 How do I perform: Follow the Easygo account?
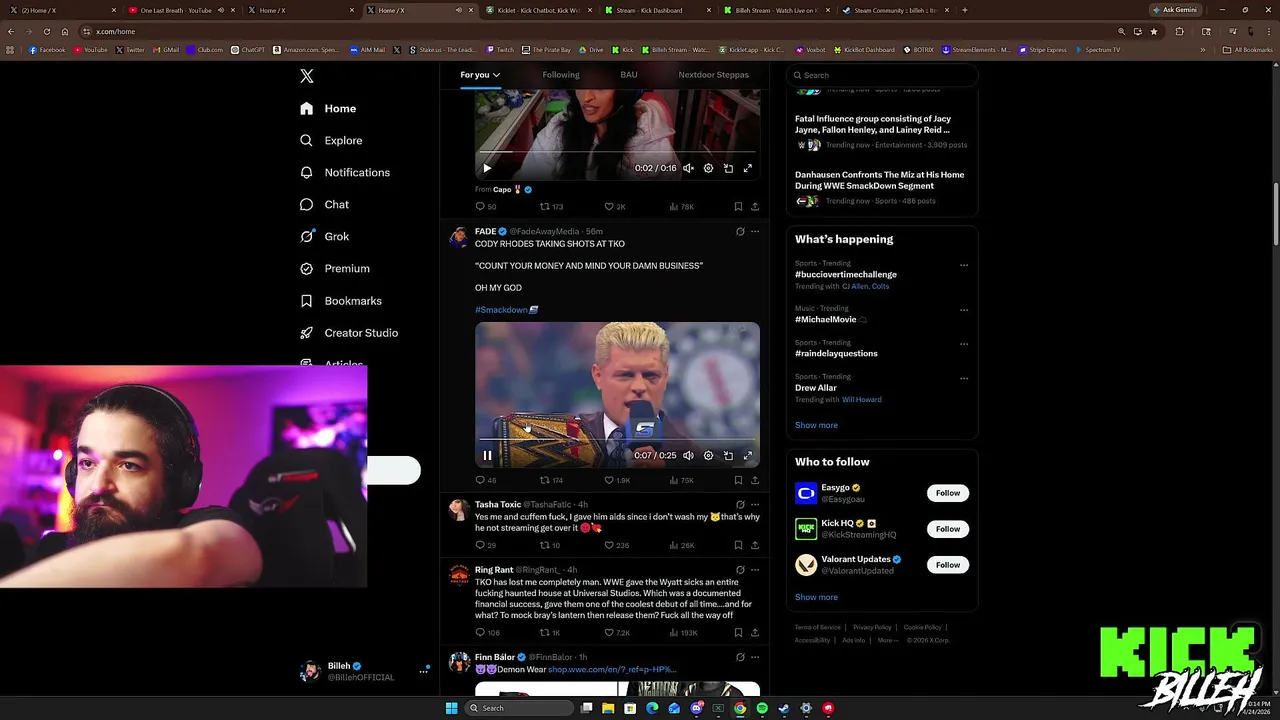coord(948,493)
